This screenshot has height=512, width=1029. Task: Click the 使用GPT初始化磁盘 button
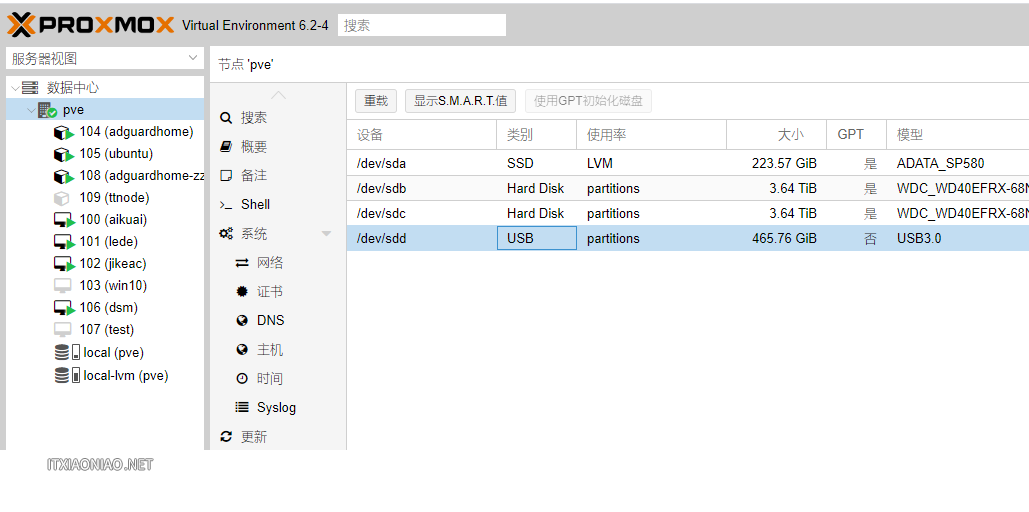pyautogui.click(x=588, y=101)
